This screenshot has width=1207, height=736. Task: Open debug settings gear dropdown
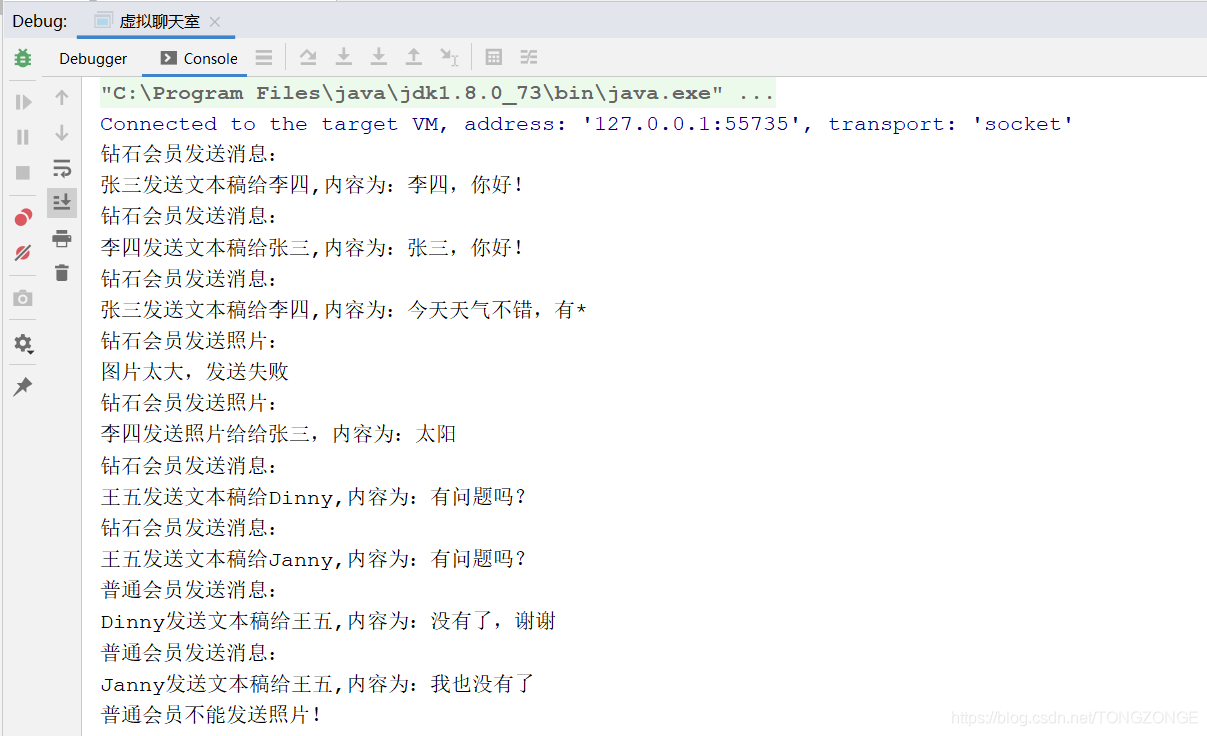(x=23, y=344)
